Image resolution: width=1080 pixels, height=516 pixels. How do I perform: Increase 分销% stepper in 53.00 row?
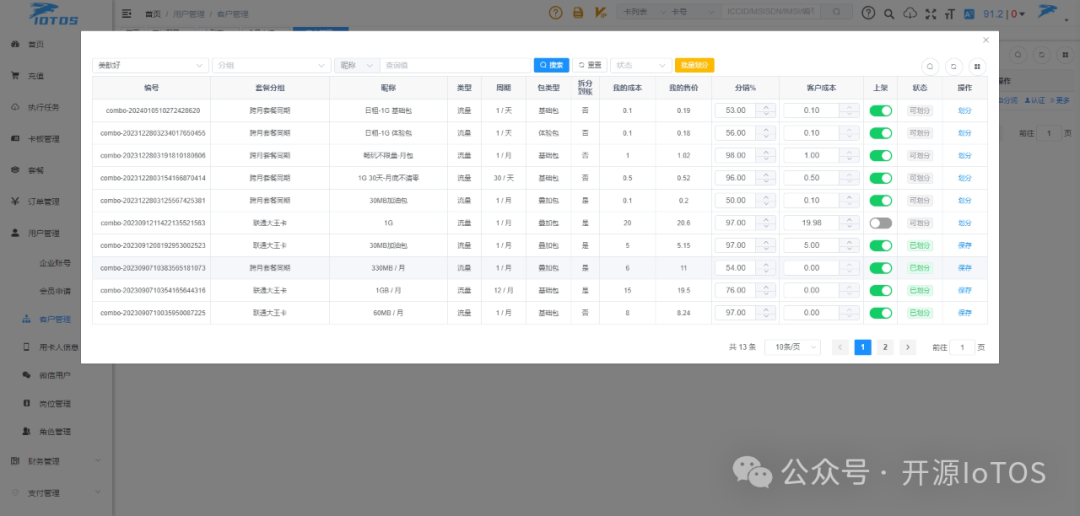[x=766, y=107]
